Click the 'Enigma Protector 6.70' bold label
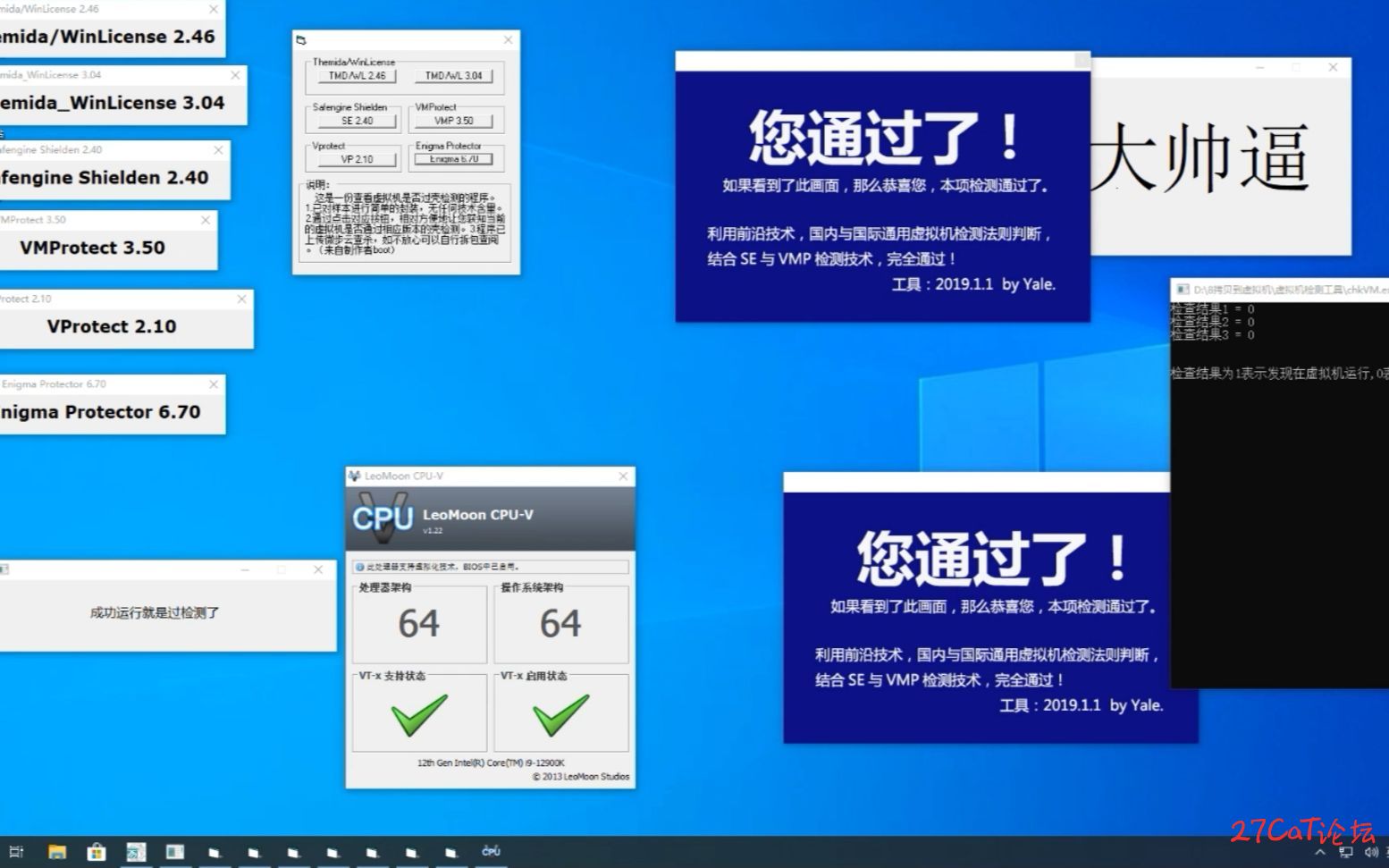 (100, 412)
